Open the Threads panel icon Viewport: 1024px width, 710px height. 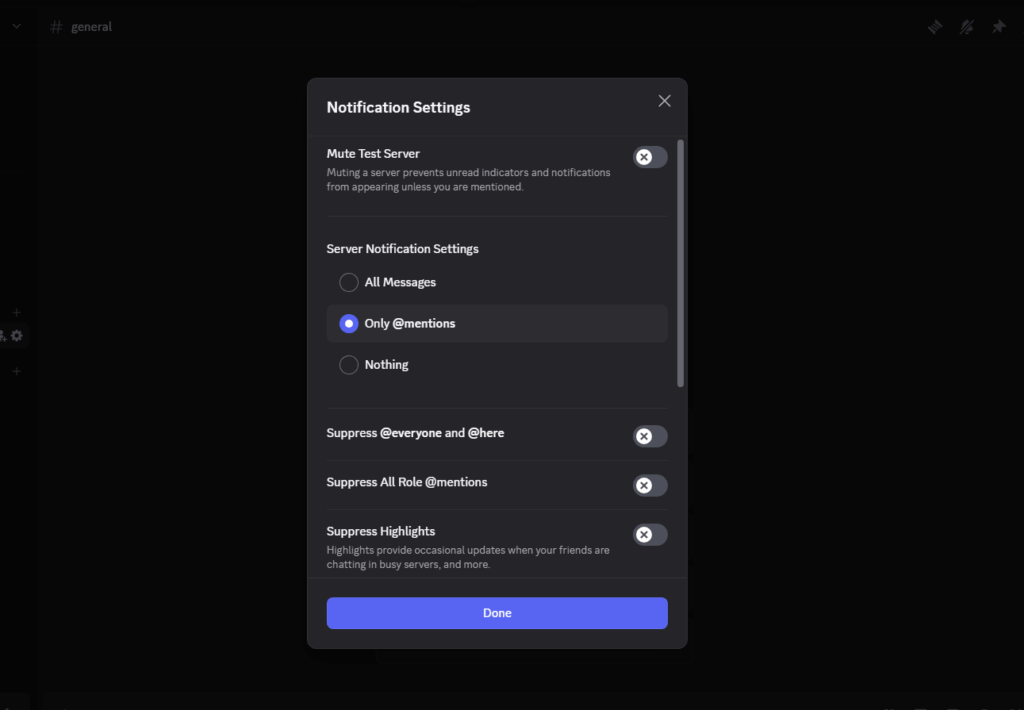[935, 27]
